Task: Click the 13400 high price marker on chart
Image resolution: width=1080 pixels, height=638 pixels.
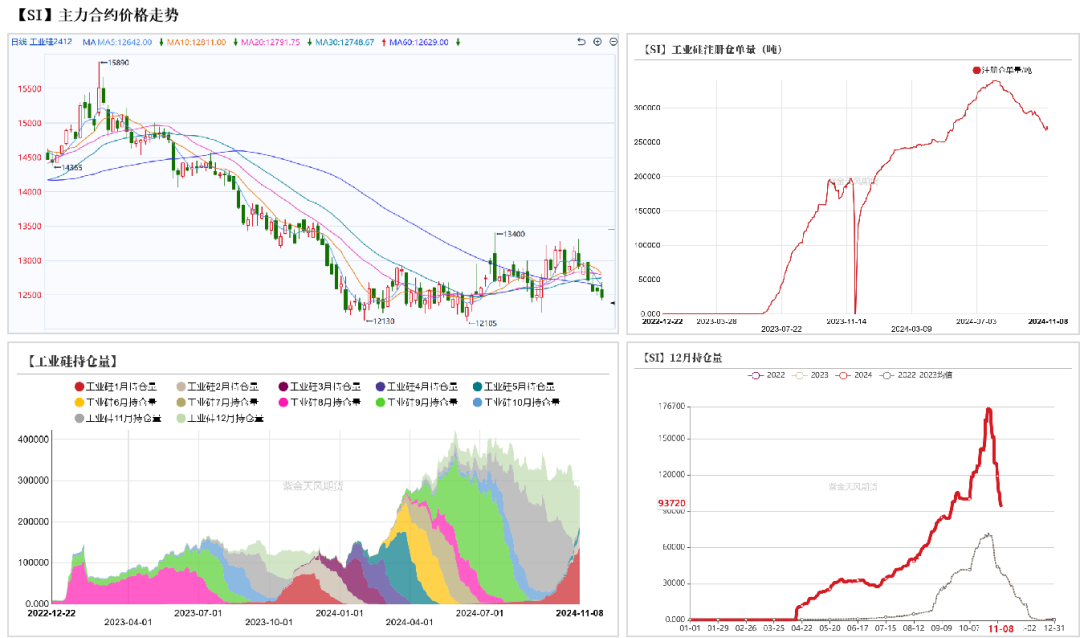Action: [513, 233]
